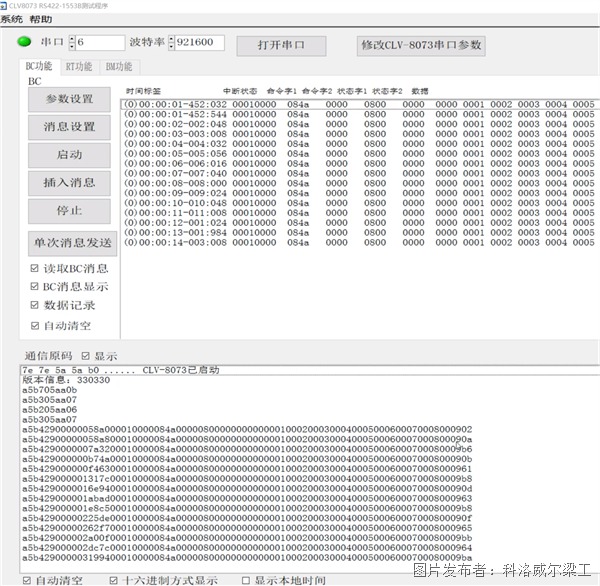Toggle the 通信原码 显示 checkbox

(x=86, y=356)
